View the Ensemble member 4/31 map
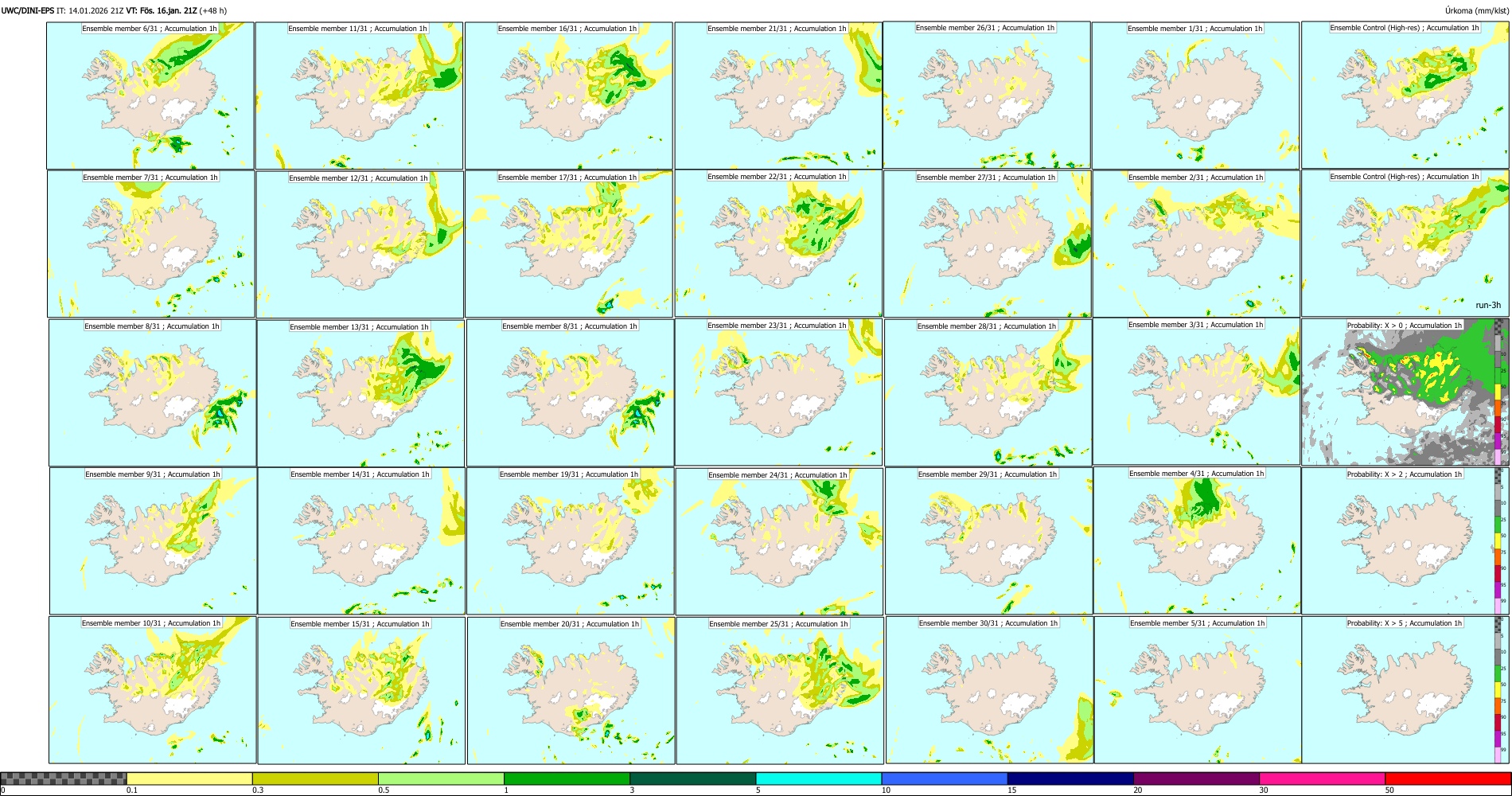The image size is (1512, 796). [1197, 540]
